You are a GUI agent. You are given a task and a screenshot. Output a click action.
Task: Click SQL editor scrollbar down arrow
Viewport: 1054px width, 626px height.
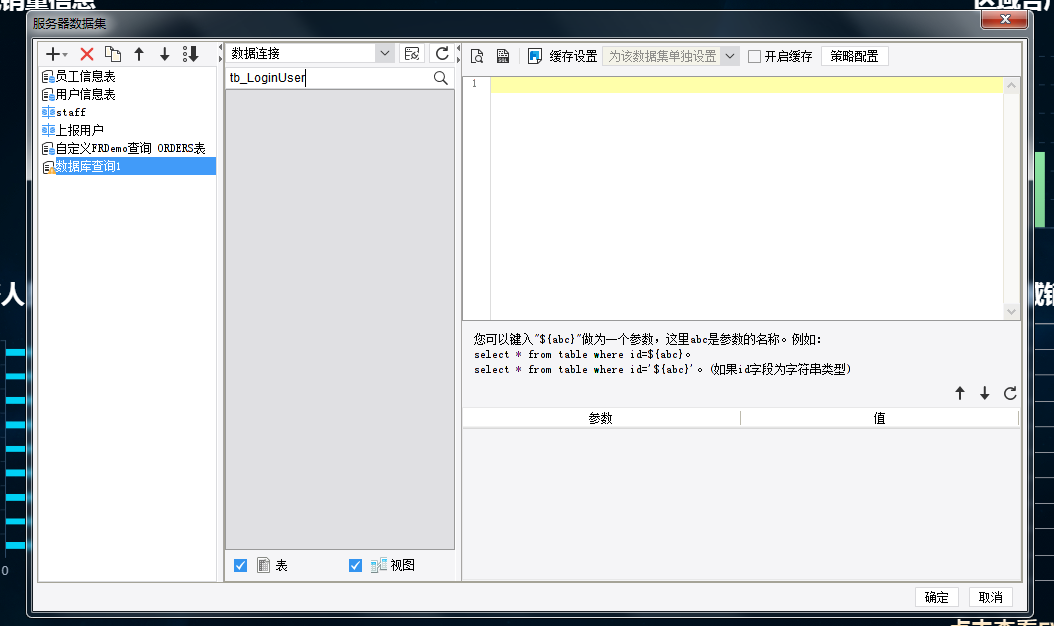click(1011, 311)
